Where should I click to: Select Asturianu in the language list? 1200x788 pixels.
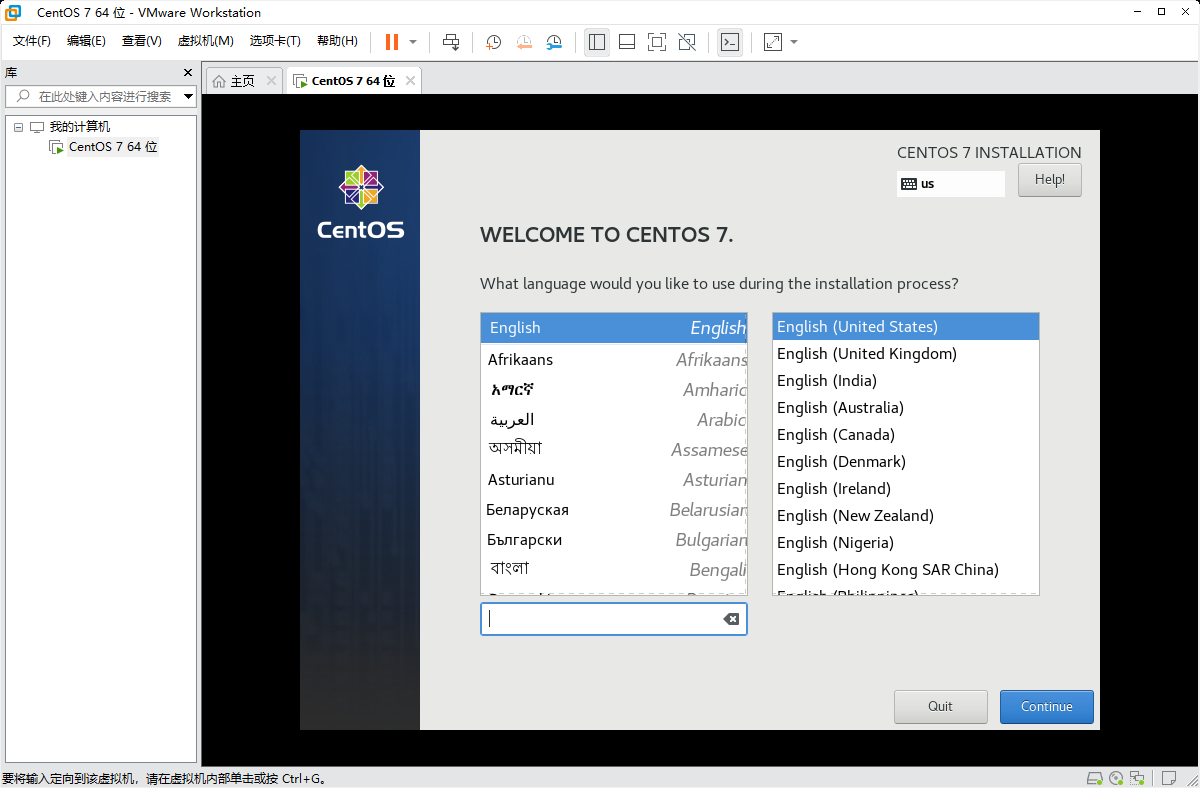(x=614, y=480)
